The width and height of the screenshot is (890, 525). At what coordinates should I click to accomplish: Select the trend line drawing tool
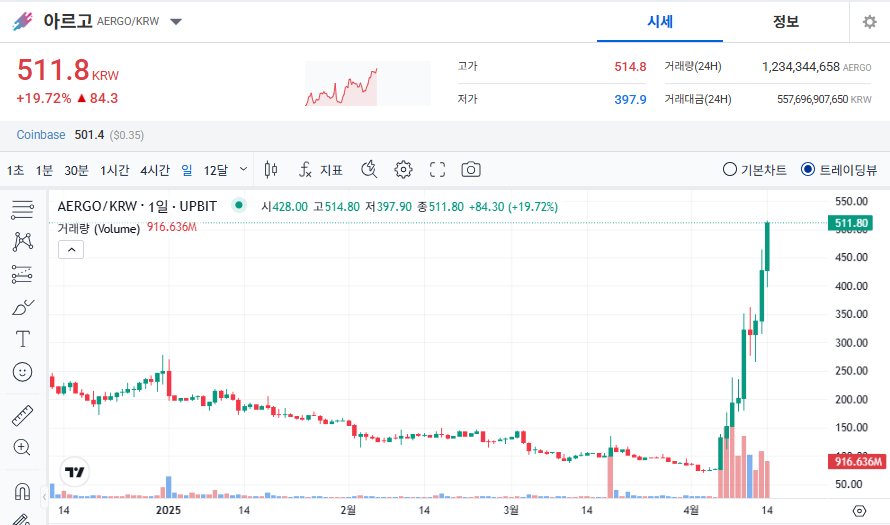coord(22,242)
